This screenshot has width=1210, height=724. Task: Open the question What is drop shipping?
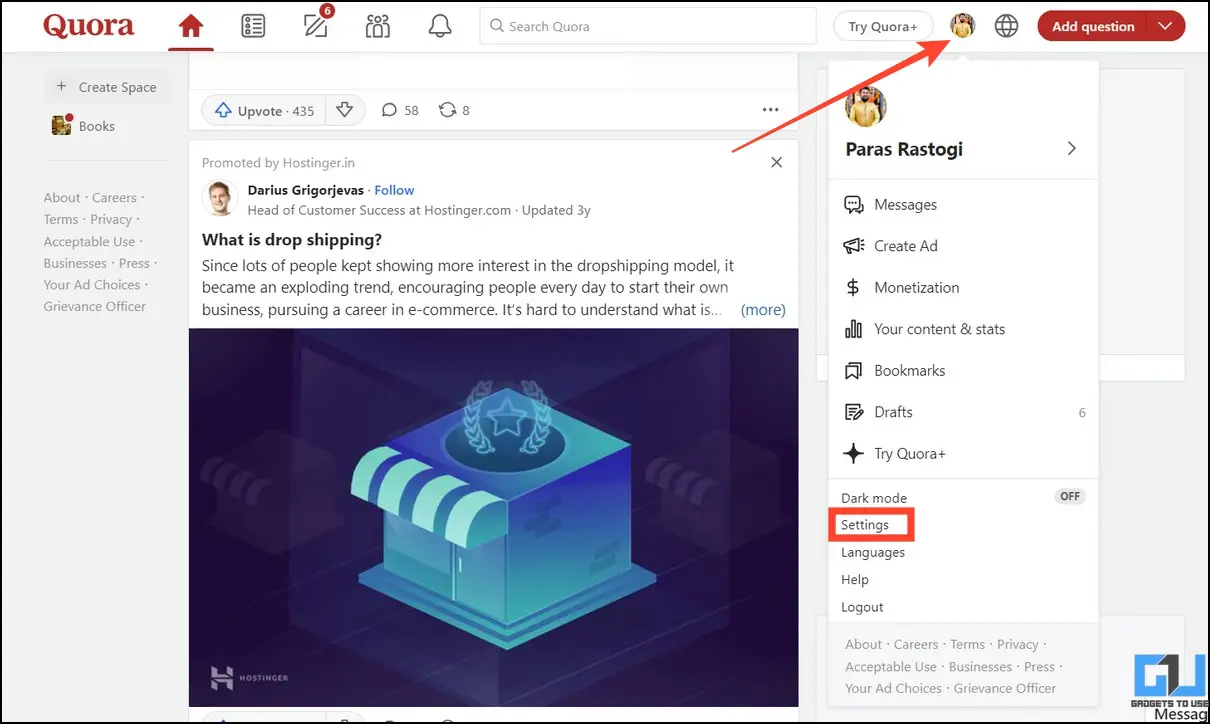[292, 239]
